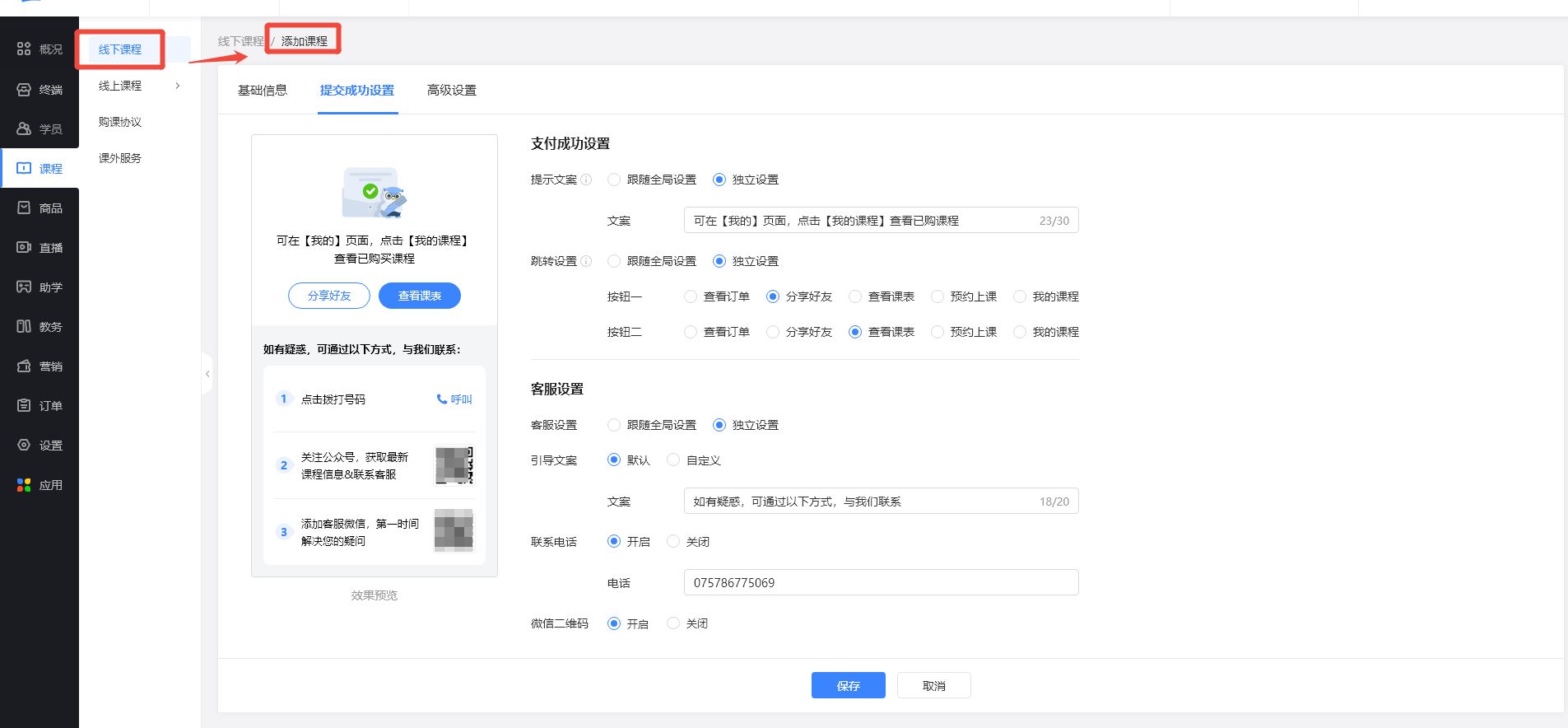Screen dimensions: 1568x728
Task: Open 购课协议 in the submenu
Action: (120, 122)
